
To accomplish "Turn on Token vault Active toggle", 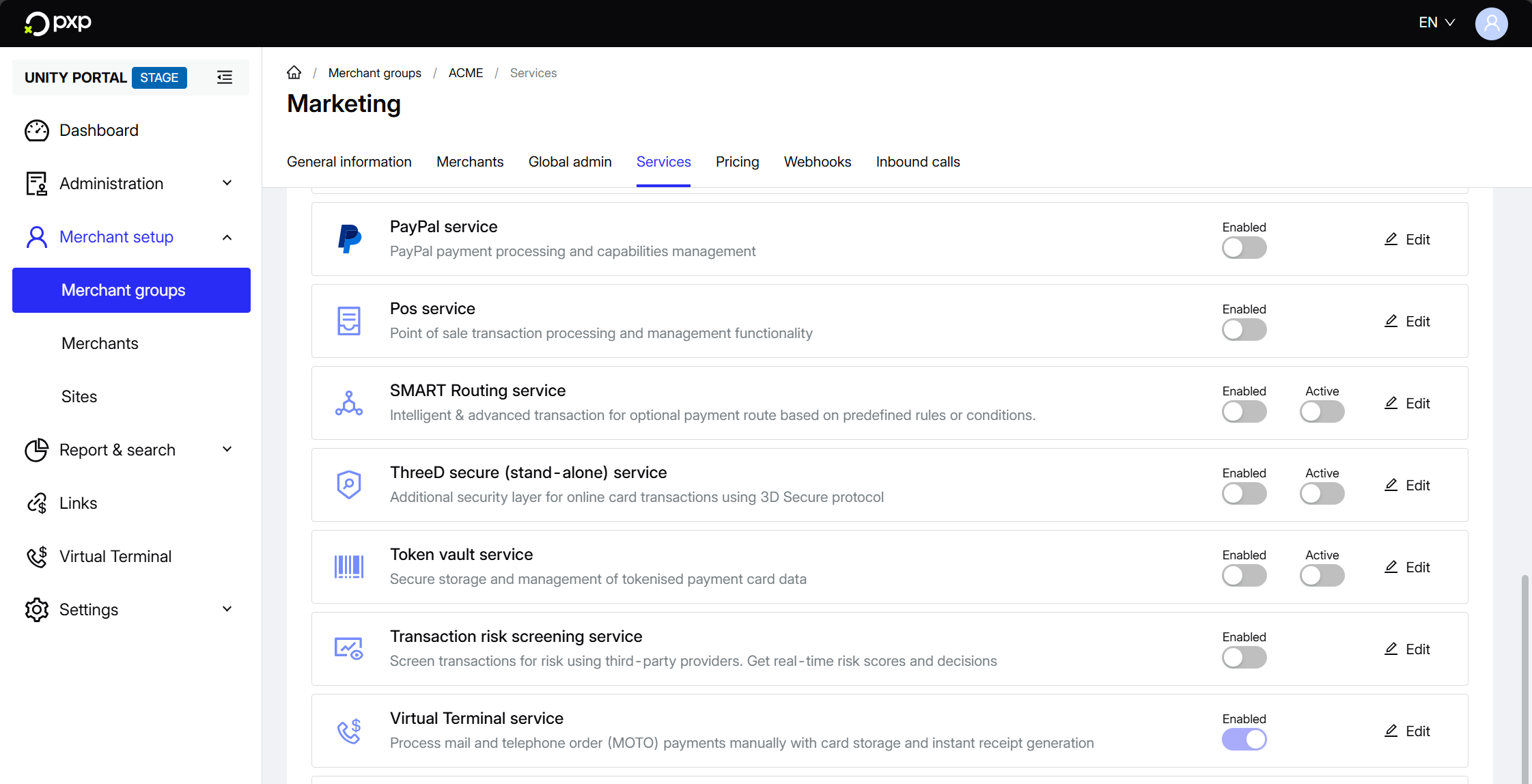I will tap(1322, 576).
